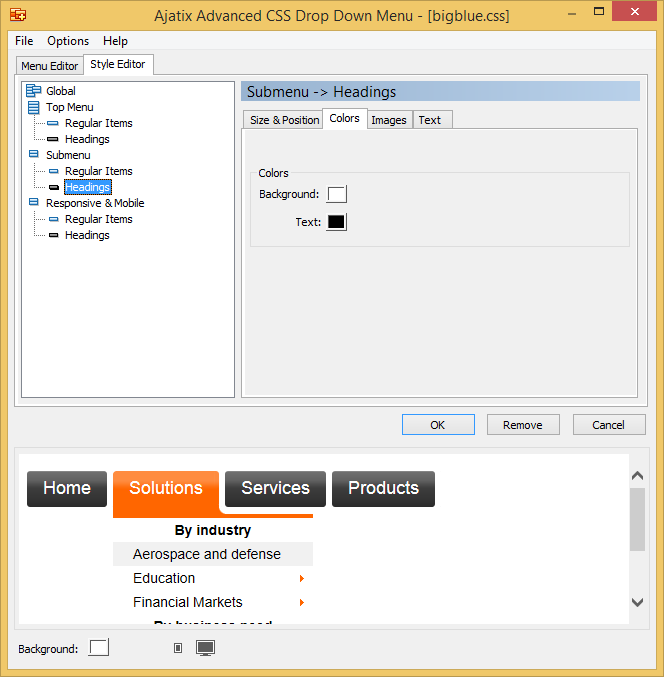The width and height of the screenshot is (664, 677).
Task: Click Financial Markets item in preview
Action: click(213, 602)
